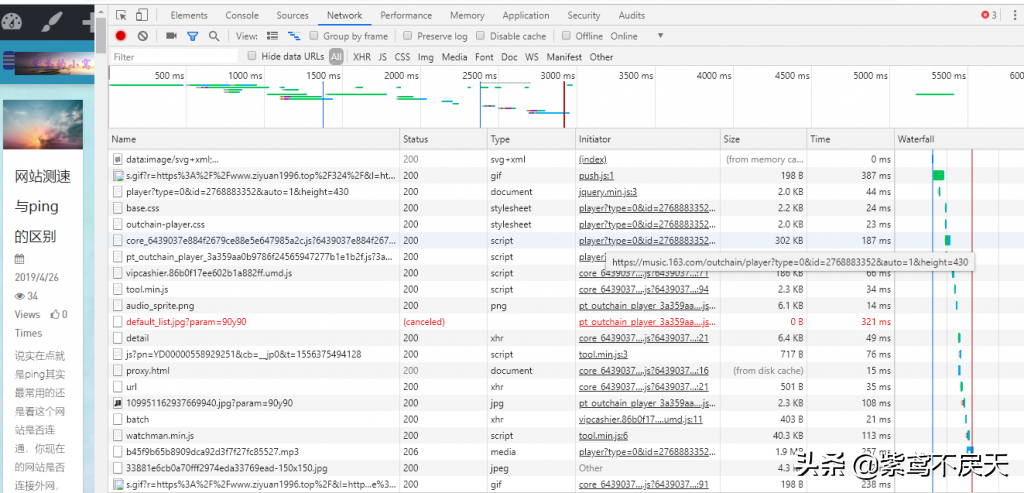Enable the Preserve log checkbox
This screenshot has height=493, width=1024.
408,36
